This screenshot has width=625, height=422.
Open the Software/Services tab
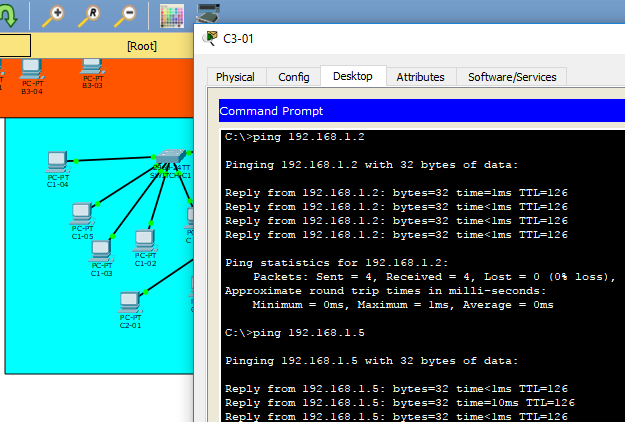click(x=512, y=77)
